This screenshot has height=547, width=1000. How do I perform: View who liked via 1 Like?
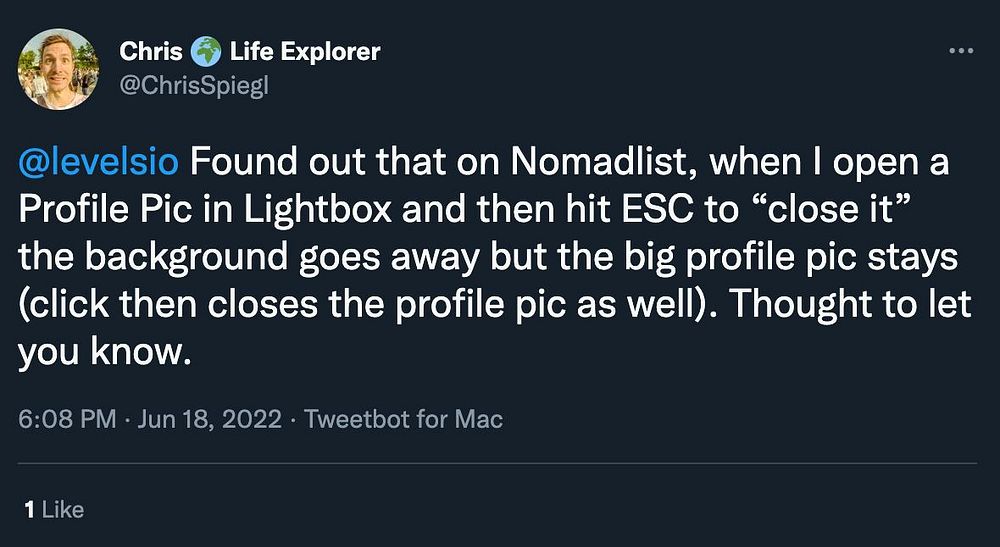(54, 509)
